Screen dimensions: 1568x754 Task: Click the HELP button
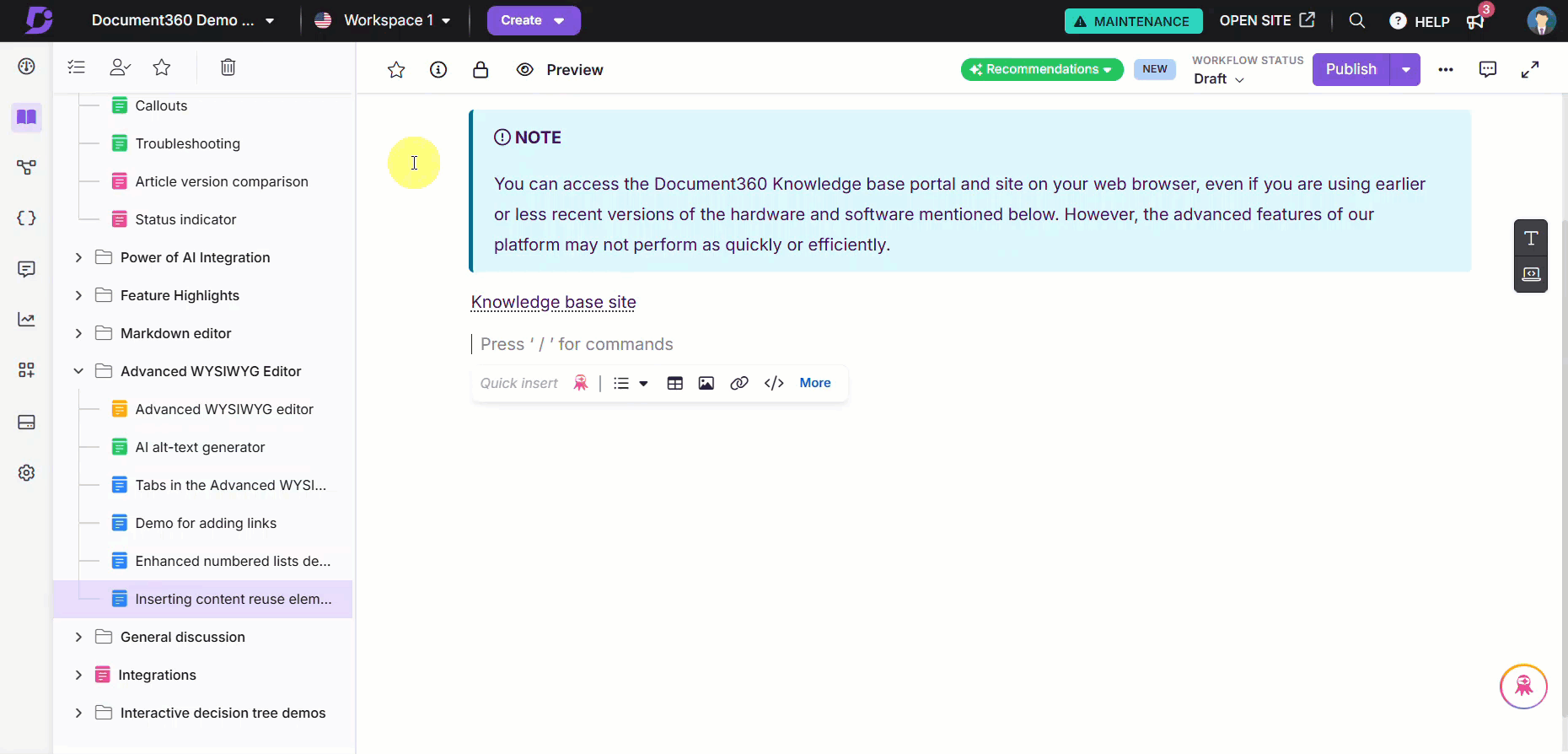click(1420, 21)
